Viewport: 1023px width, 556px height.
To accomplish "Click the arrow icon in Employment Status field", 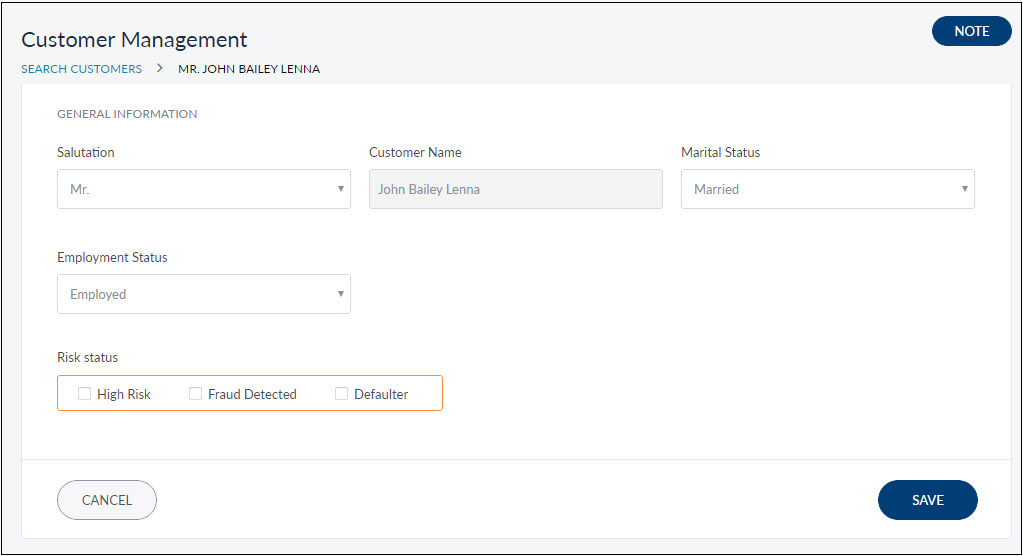I will click(340, 294).
